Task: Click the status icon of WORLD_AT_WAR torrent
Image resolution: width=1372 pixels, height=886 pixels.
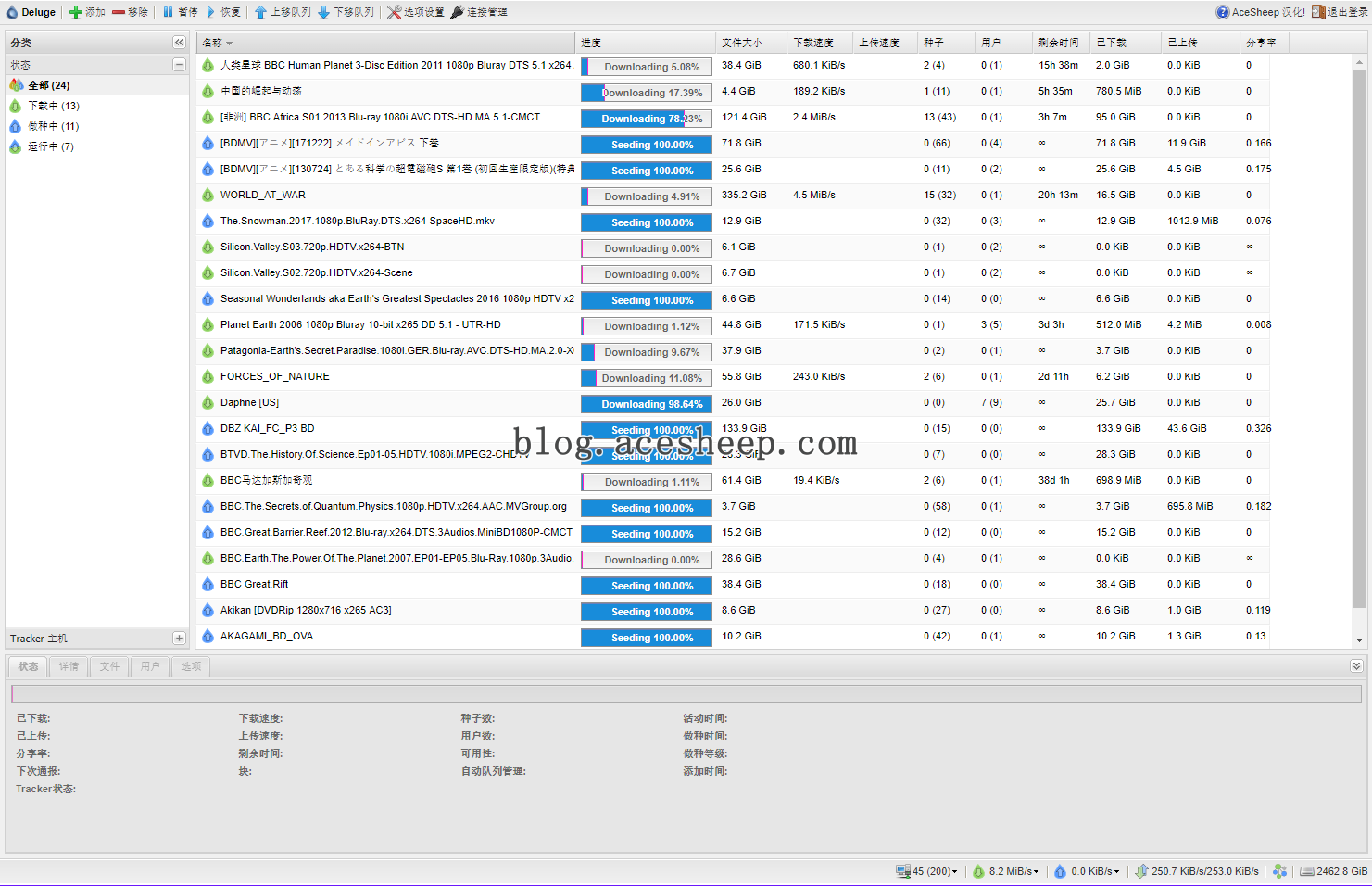Action: coord(208,196)
